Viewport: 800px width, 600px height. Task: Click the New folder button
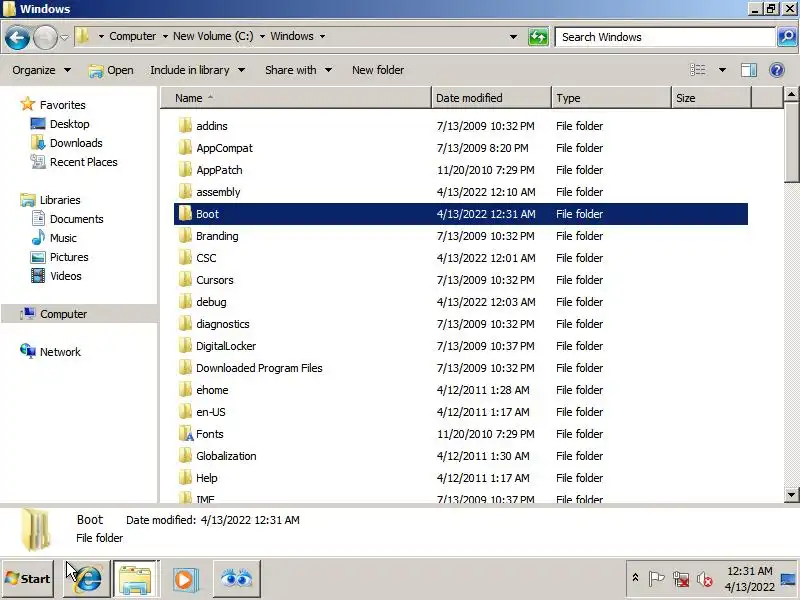coord(378,70)
